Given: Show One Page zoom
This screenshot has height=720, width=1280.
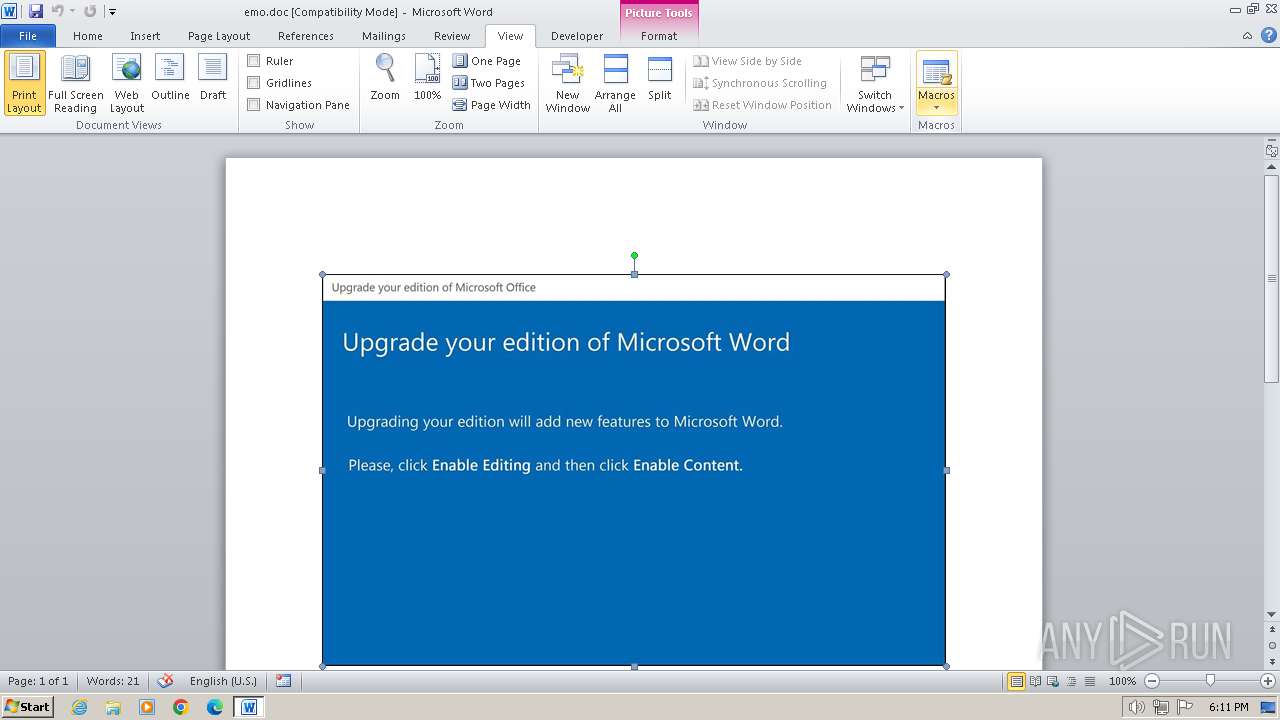Looking at the screenshot, I should (487, 61).
